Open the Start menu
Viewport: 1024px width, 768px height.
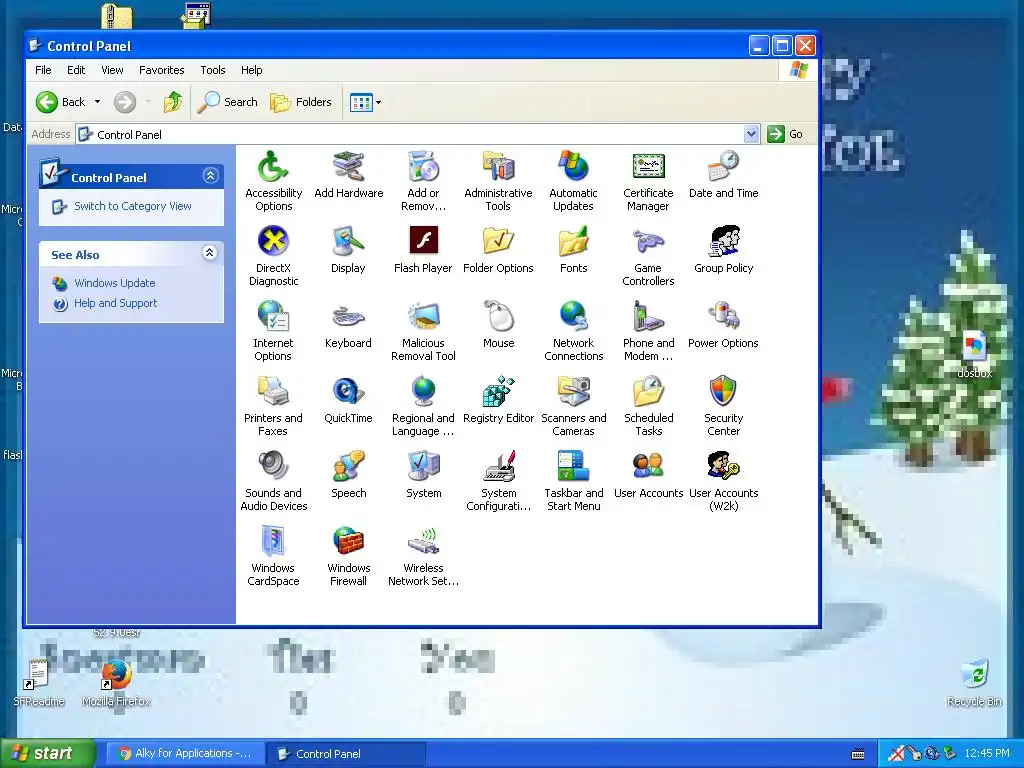point(48,753)
